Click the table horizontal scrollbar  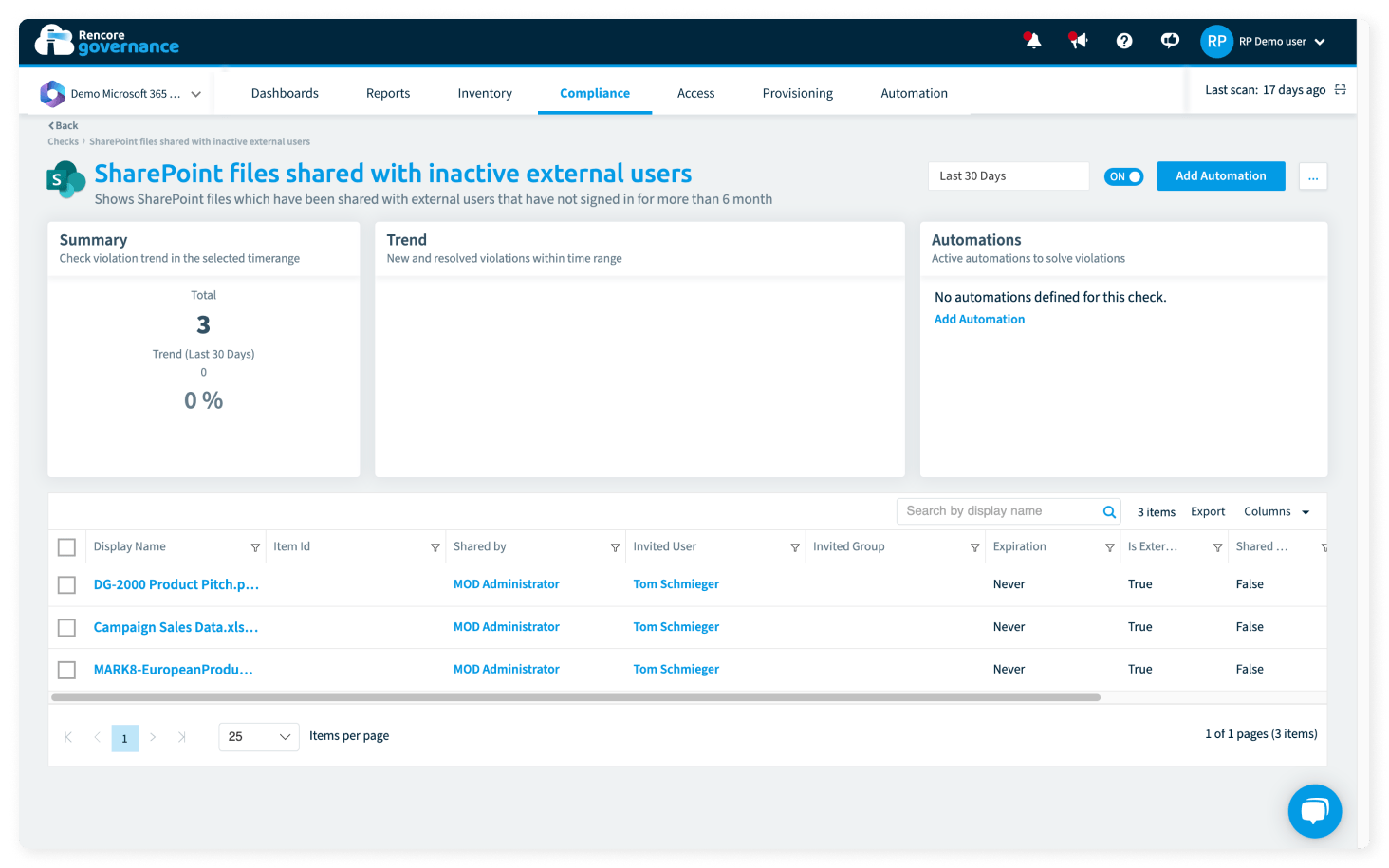pyautogui.click(x=576, y=698)
